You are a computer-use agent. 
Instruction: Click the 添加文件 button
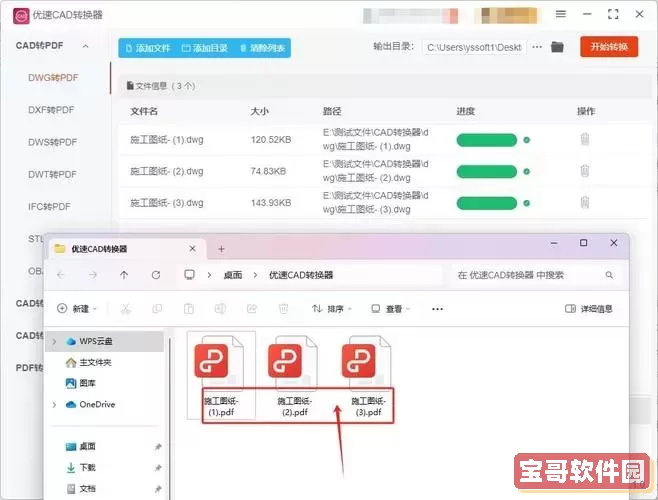pyautogui.click(x=148, y=48)
